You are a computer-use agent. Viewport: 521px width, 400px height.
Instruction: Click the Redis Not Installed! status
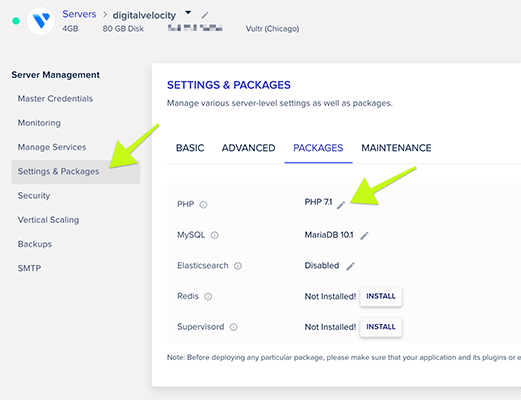coord(330,296)
